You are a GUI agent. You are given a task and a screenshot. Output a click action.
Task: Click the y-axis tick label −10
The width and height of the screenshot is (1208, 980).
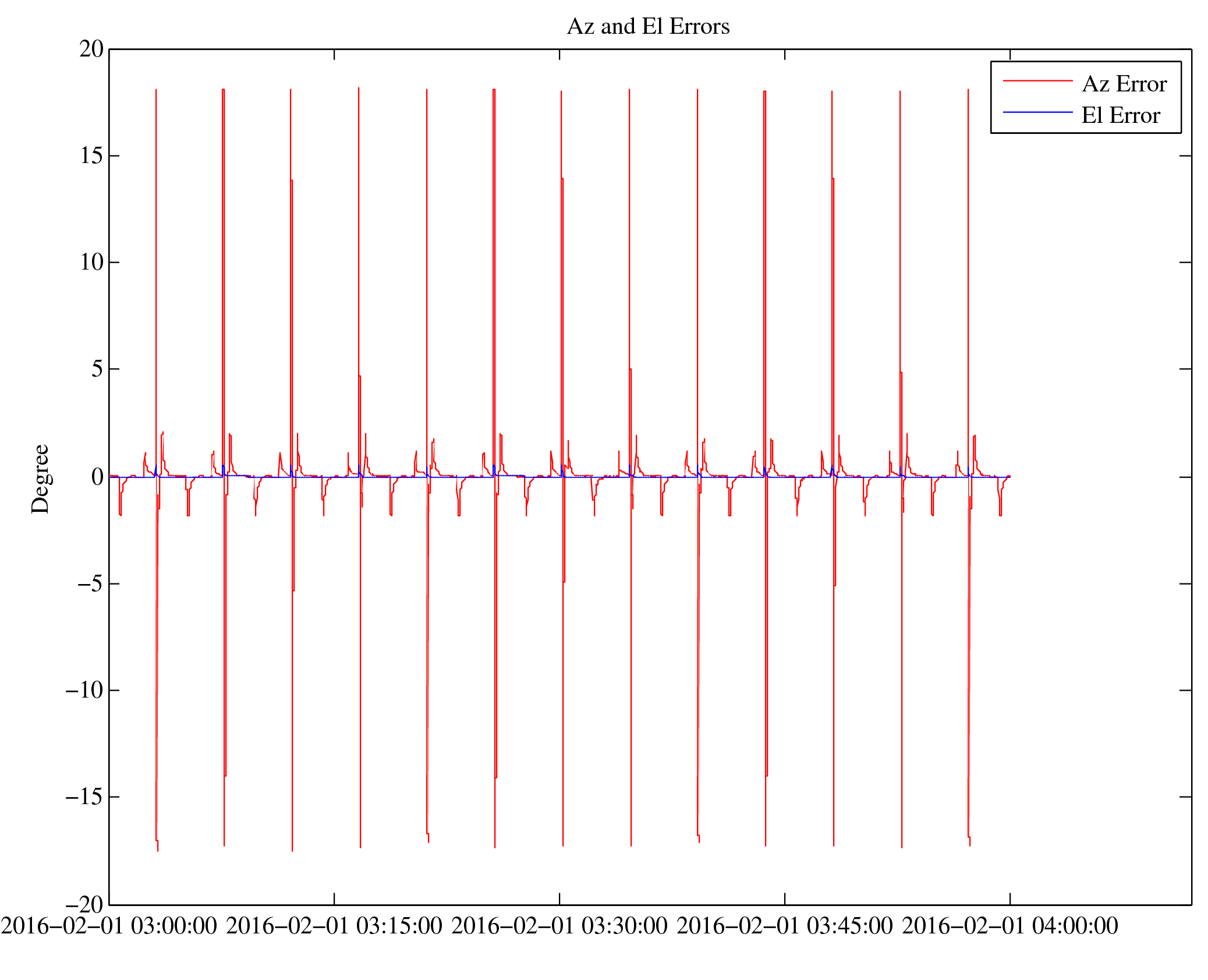(x=84, y=690)
